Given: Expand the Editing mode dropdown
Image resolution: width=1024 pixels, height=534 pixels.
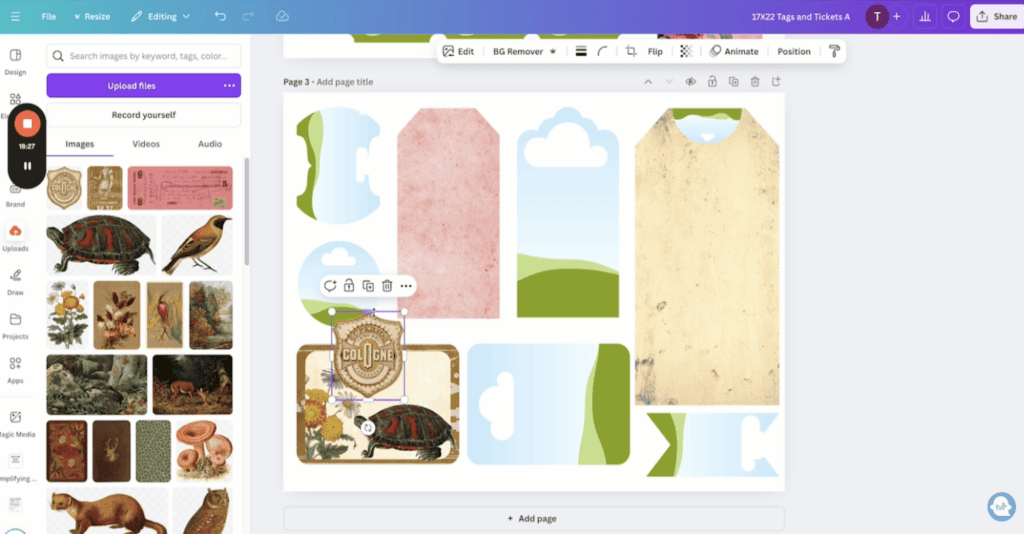Looking at the screenshot, I should (161, 16).
